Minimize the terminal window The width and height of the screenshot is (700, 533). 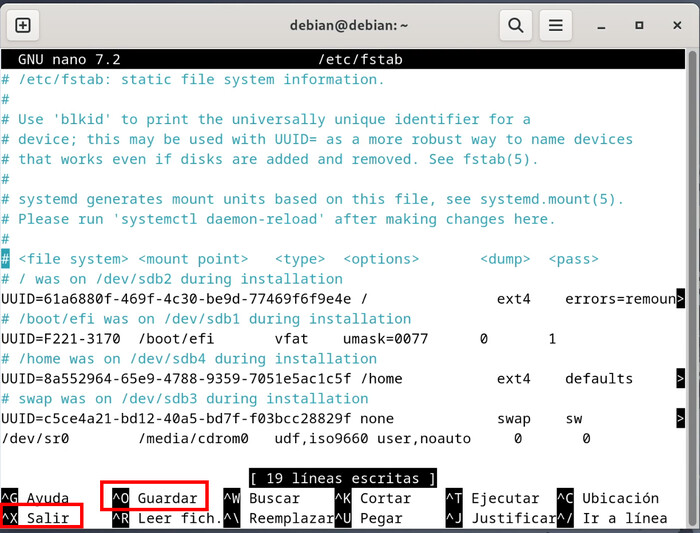(x=601, y=26)
